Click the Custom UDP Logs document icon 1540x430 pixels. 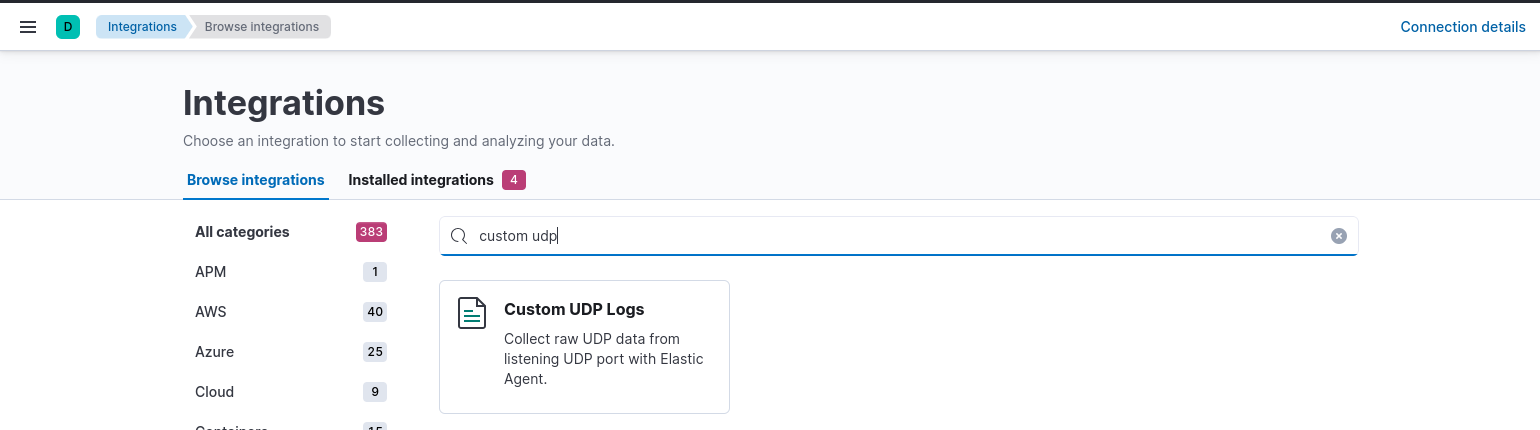click(x=472, y=313)
